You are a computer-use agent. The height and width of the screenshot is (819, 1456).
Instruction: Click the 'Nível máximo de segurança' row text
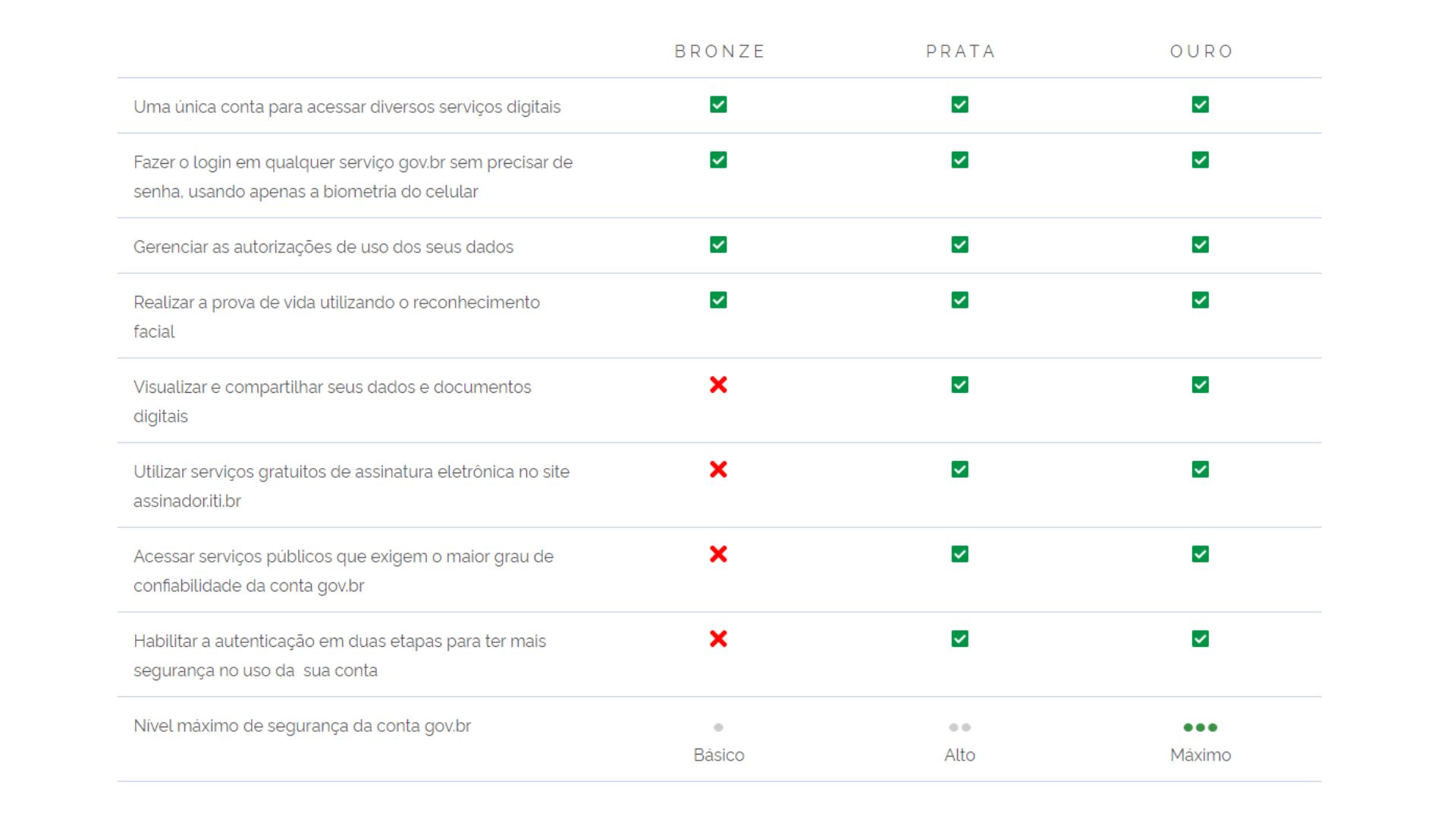[302, 726]
